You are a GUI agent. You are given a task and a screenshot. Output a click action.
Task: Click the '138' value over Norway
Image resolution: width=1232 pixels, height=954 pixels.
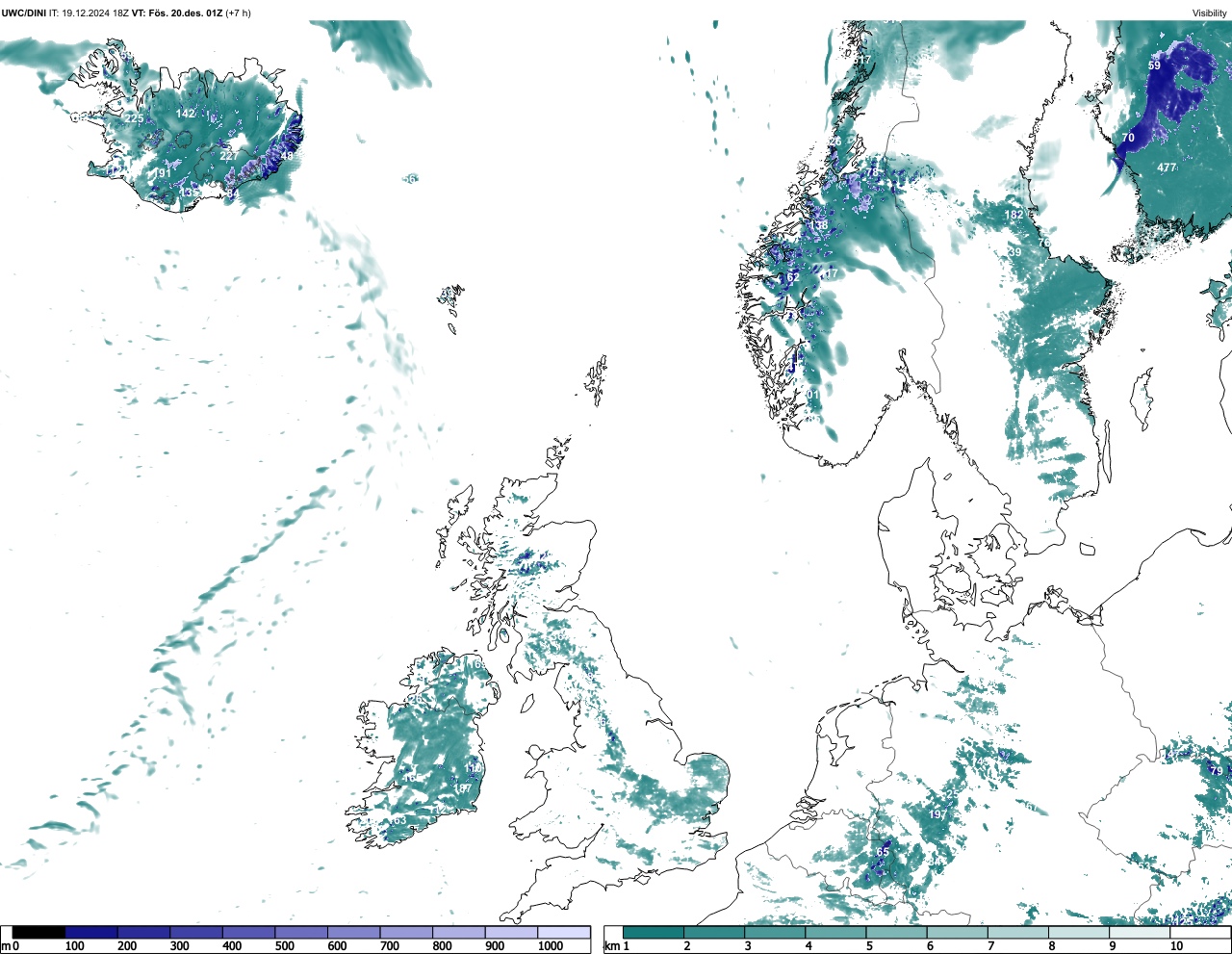pyautogui.click(x=819, y=225)
